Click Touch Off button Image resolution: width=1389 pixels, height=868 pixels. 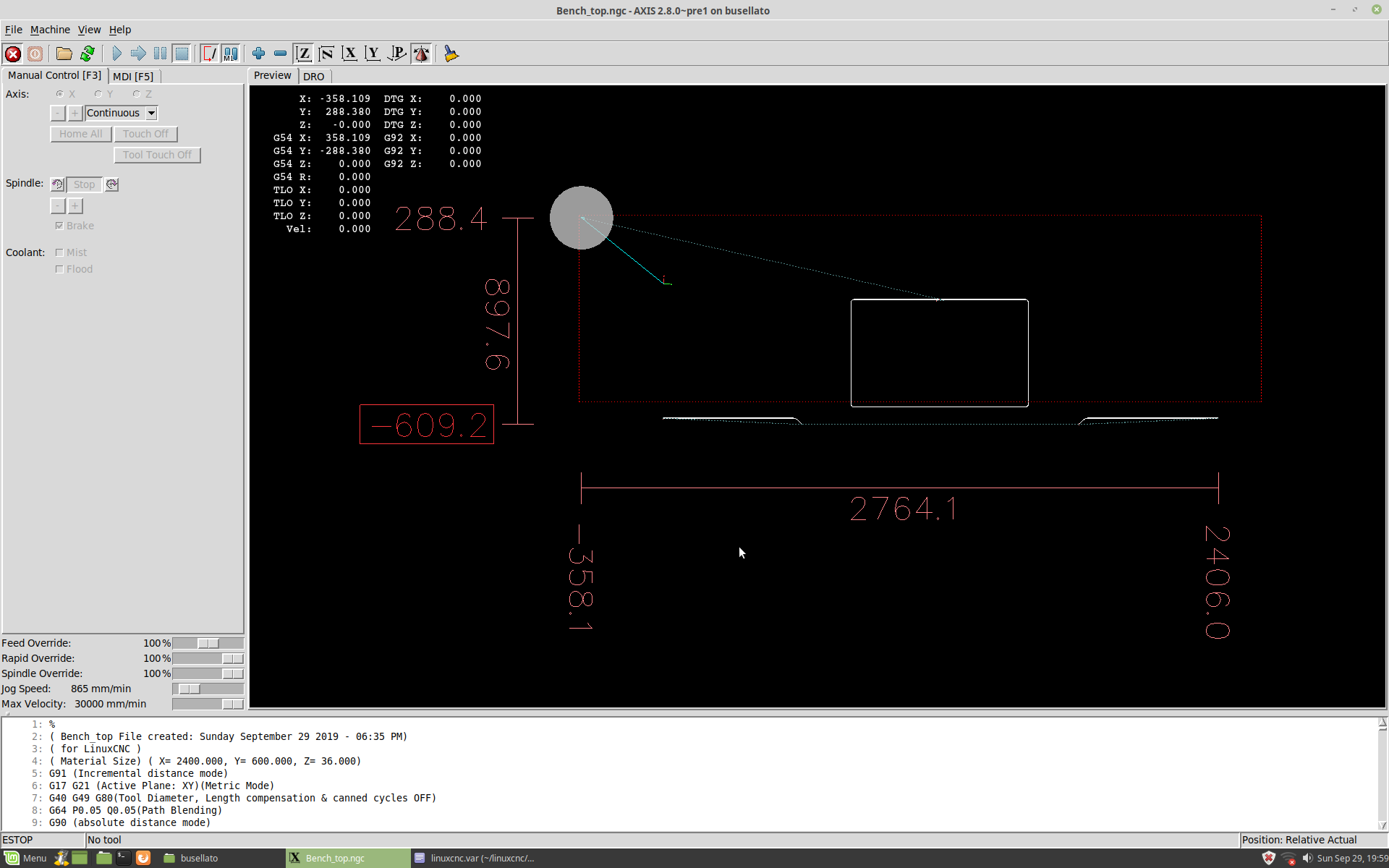145,134
